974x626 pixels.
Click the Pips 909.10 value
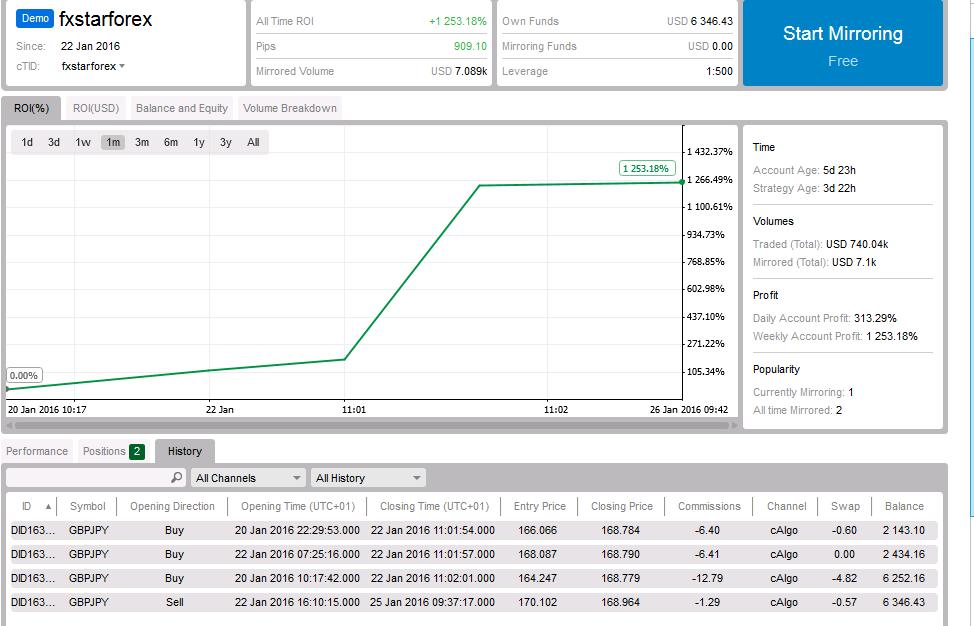(x=470, y=46)
